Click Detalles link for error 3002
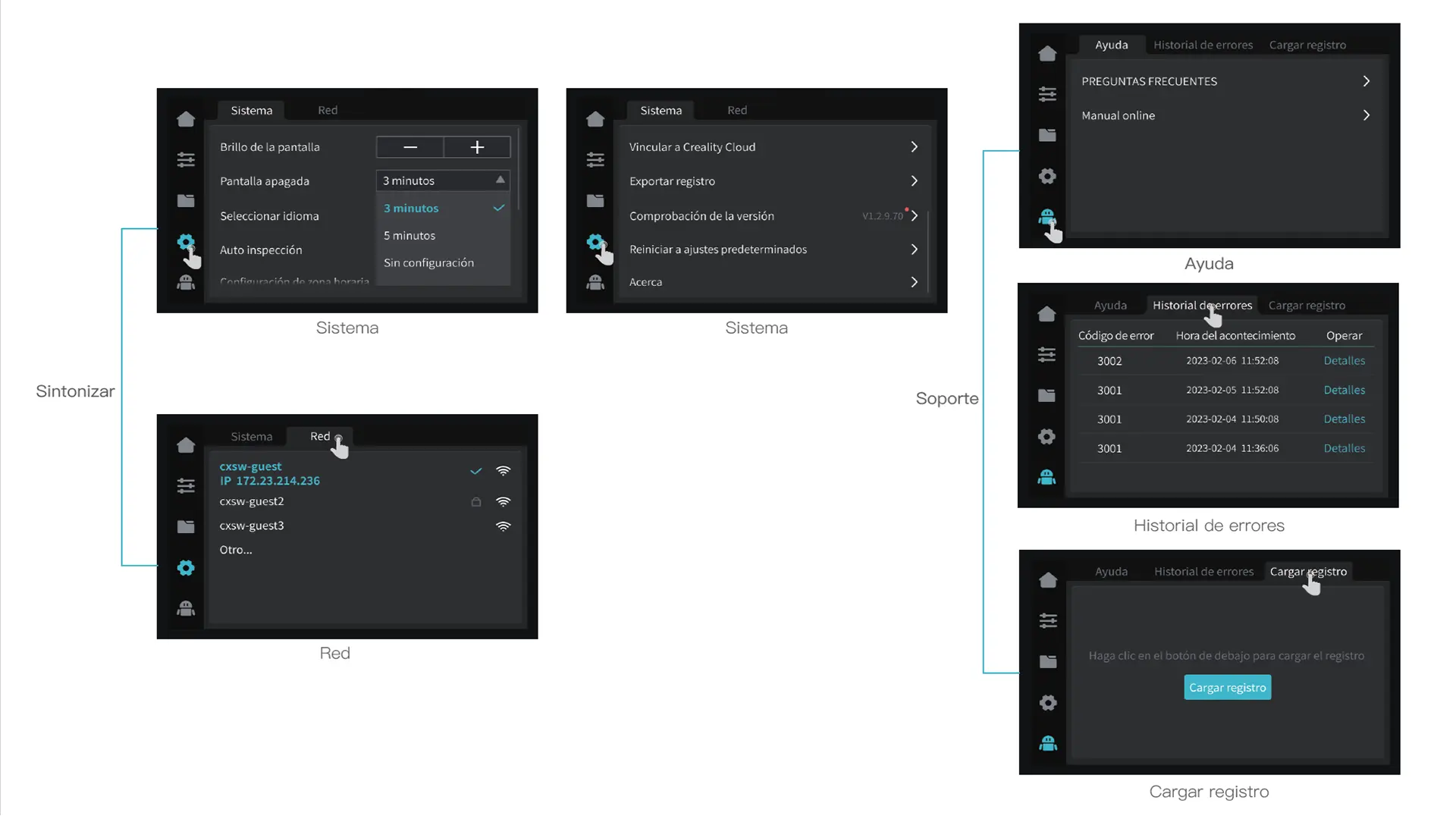 coord(1345,360)
